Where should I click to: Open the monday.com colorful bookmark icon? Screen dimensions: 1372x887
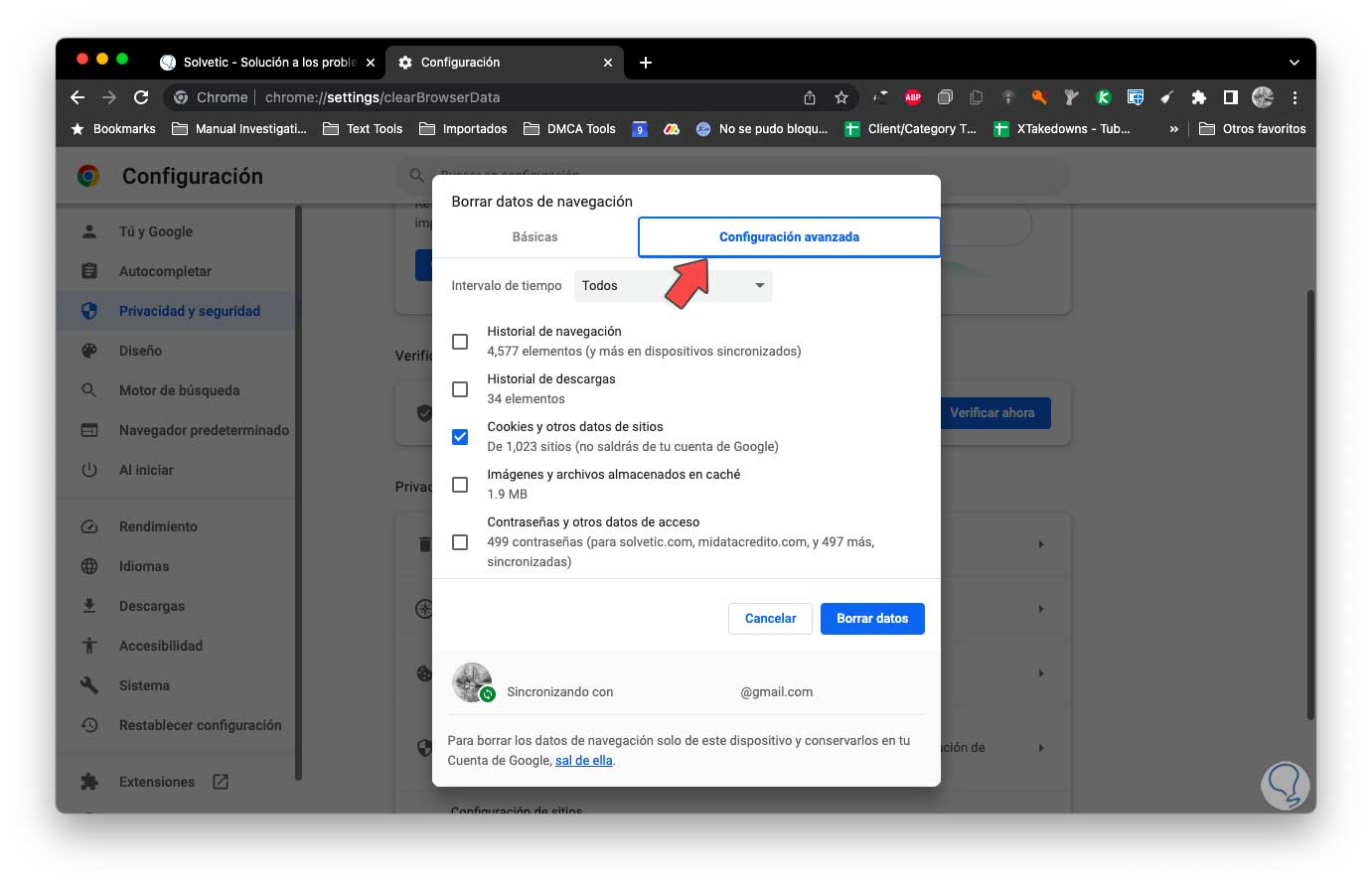672,129
